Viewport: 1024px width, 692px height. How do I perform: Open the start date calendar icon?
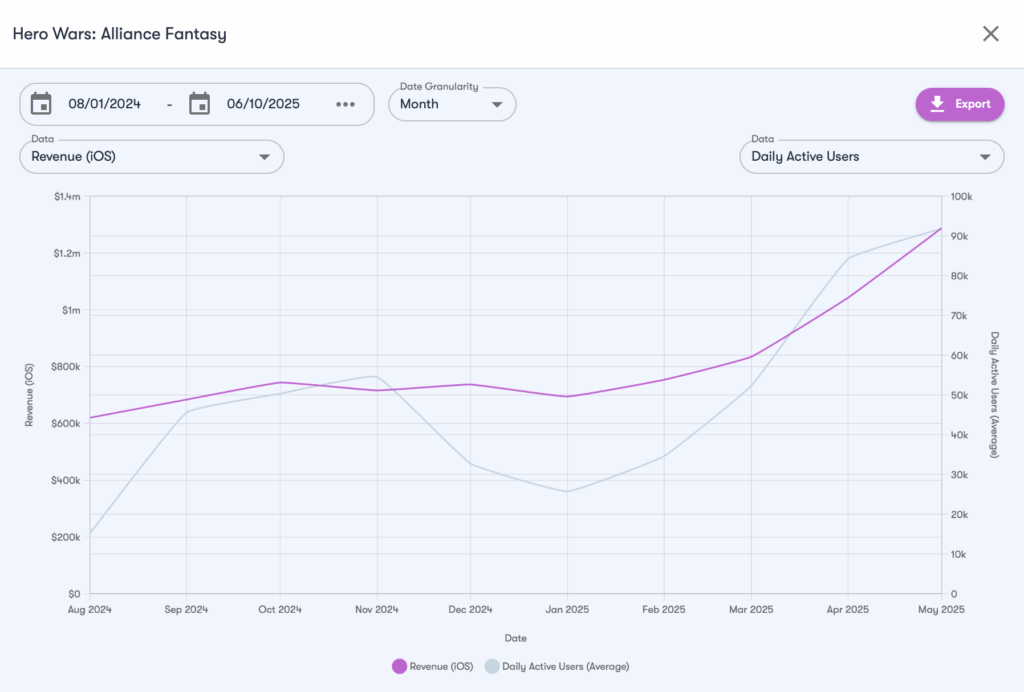(41, 104)
